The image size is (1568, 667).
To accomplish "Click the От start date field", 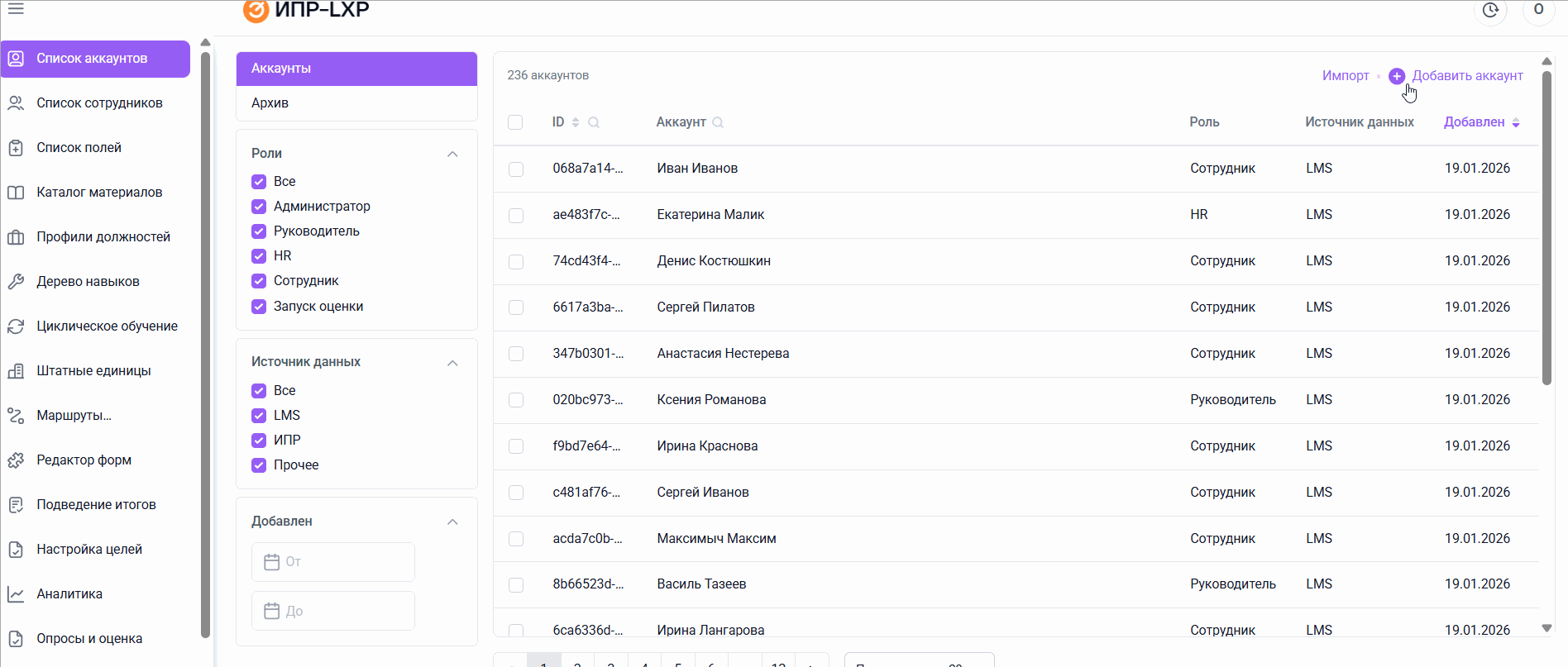I will click(333, 562).
